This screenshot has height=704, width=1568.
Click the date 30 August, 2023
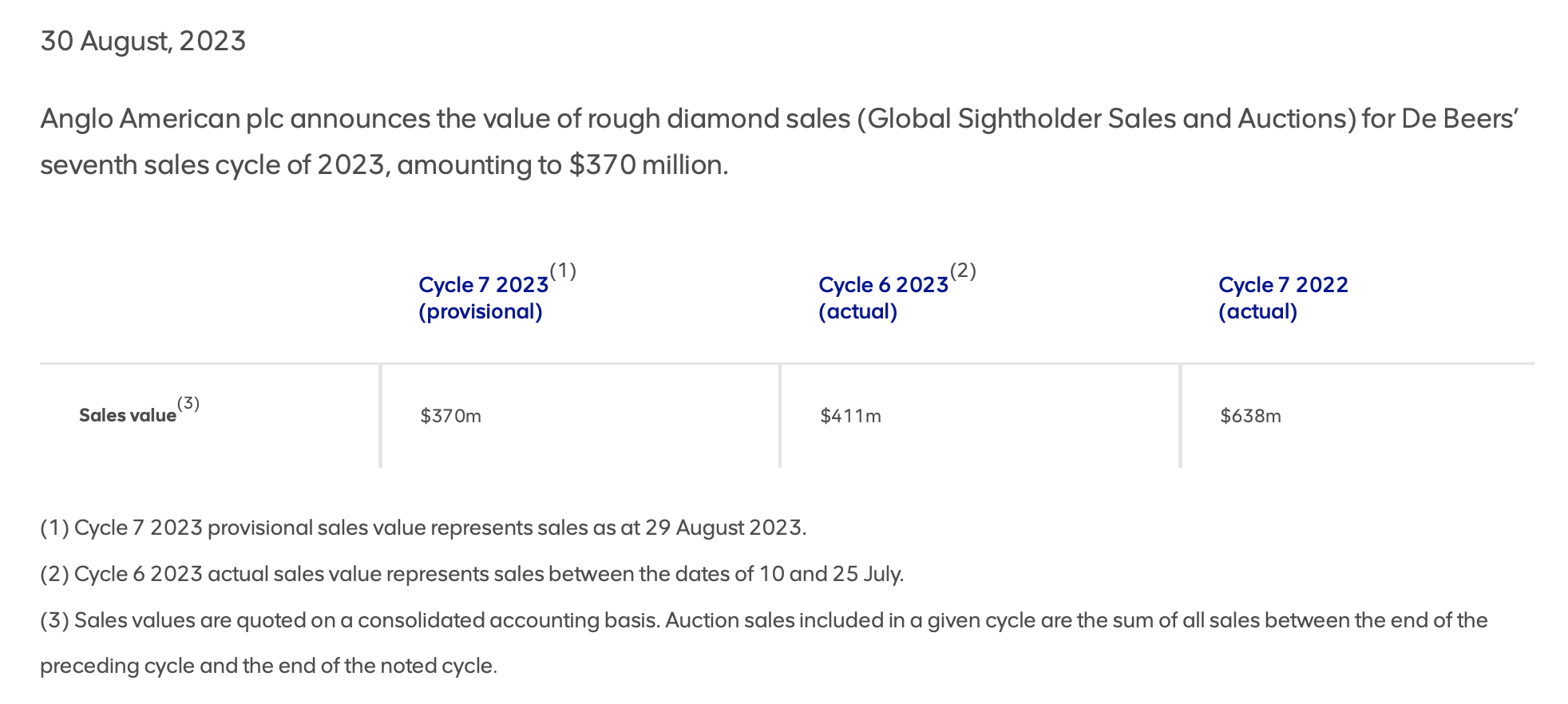point(143,41)
